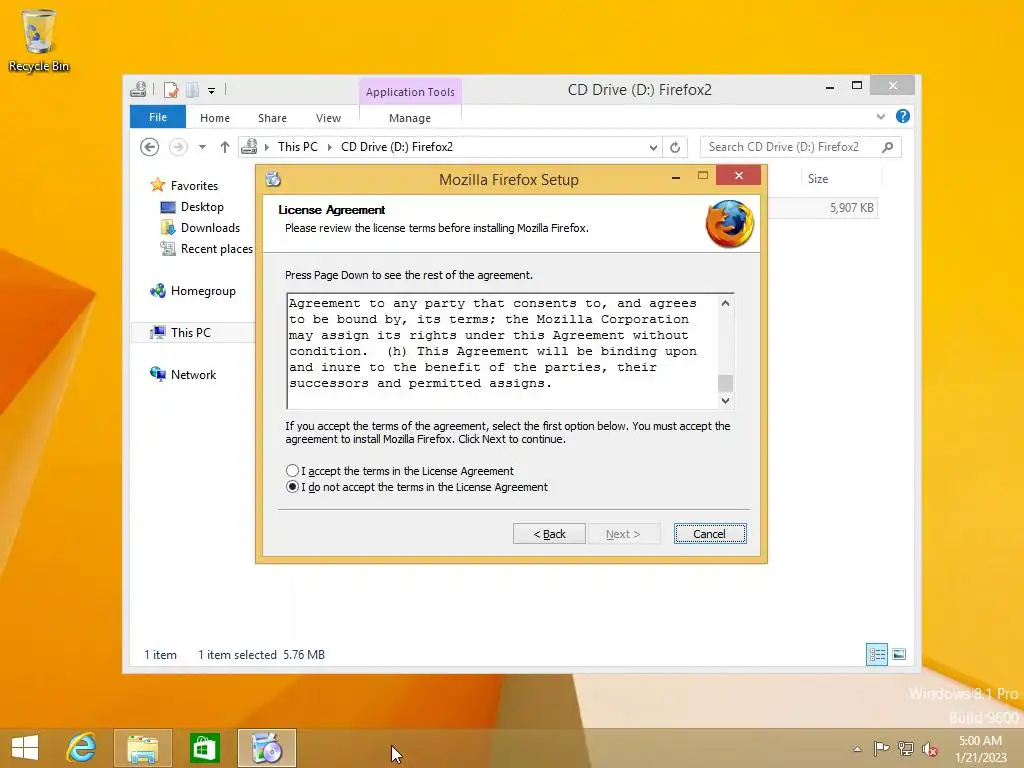Click the 5,907 KB file size cell
The width and height of the screenshot is (1024, 768).
click(x=852, y=208)
